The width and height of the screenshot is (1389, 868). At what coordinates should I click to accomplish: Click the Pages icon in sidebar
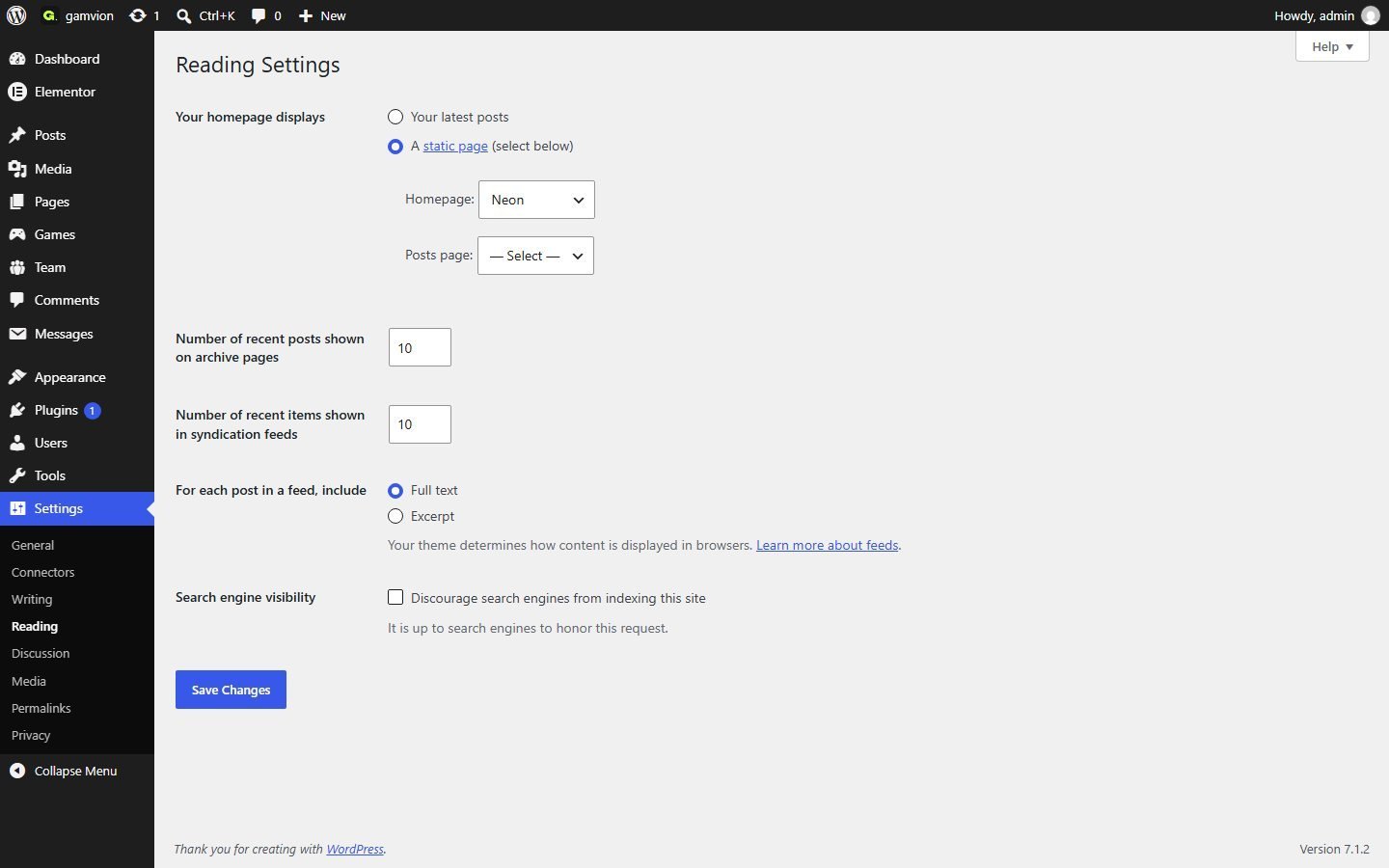pyautogui.click(x=17, y=202)
